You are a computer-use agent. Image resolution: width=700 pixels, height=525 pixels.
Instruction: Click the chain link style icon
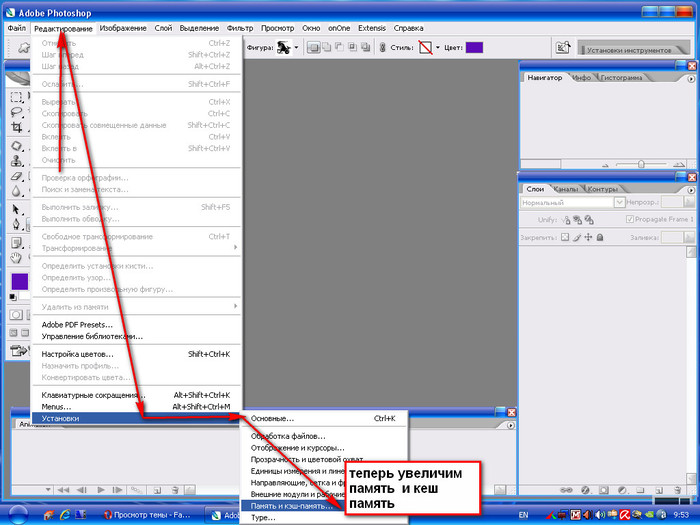383,47
